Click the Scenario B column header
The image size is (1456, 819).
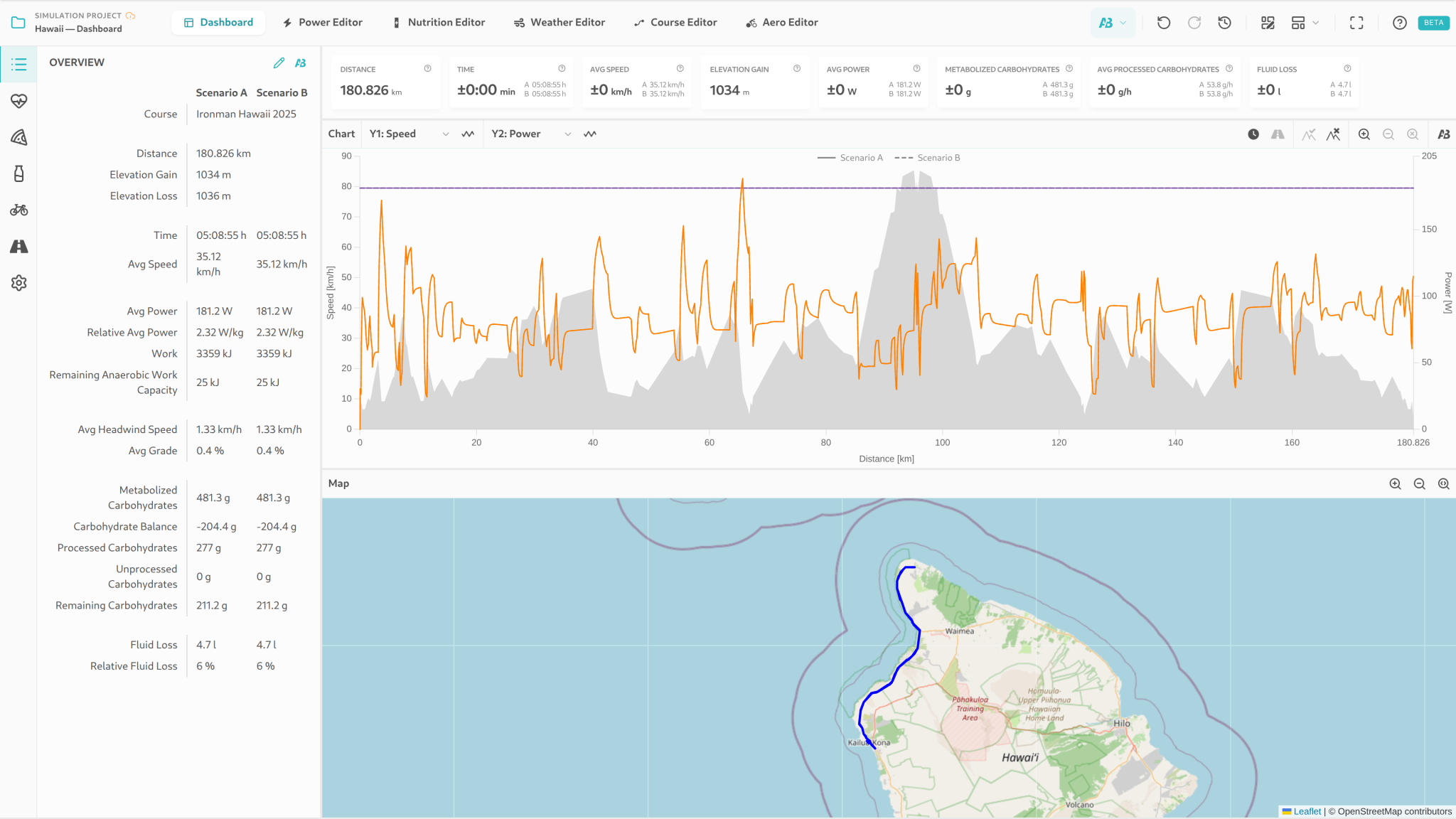click(x=282, y=92)
